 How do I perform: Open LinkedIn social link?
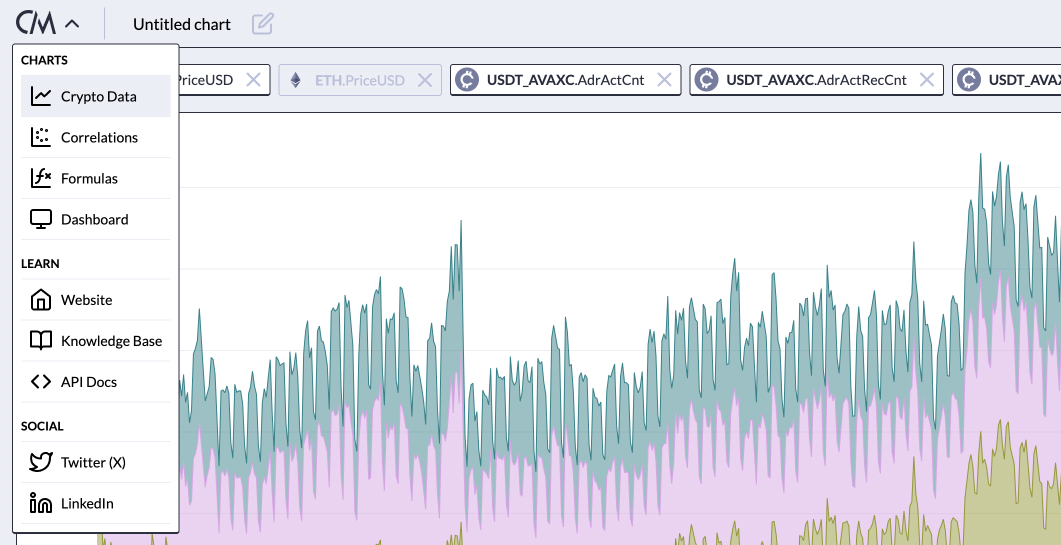click(95, 503)
